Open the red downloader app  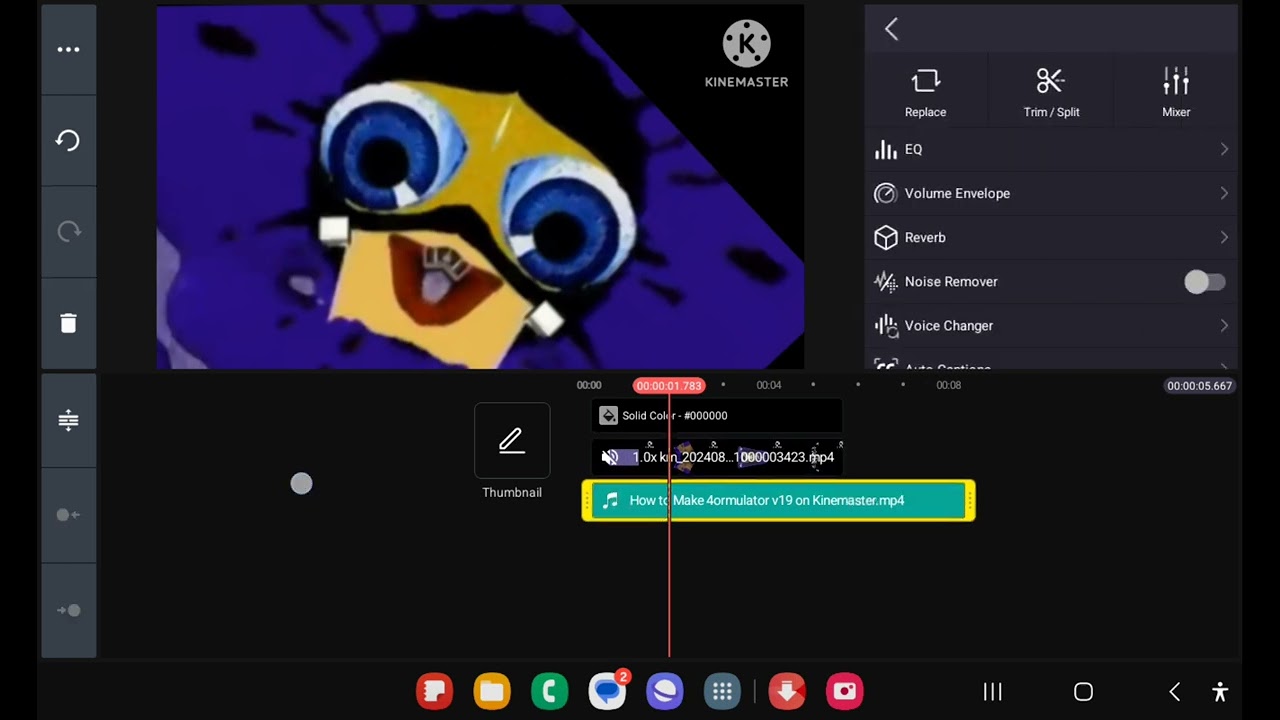coord(787,691)
